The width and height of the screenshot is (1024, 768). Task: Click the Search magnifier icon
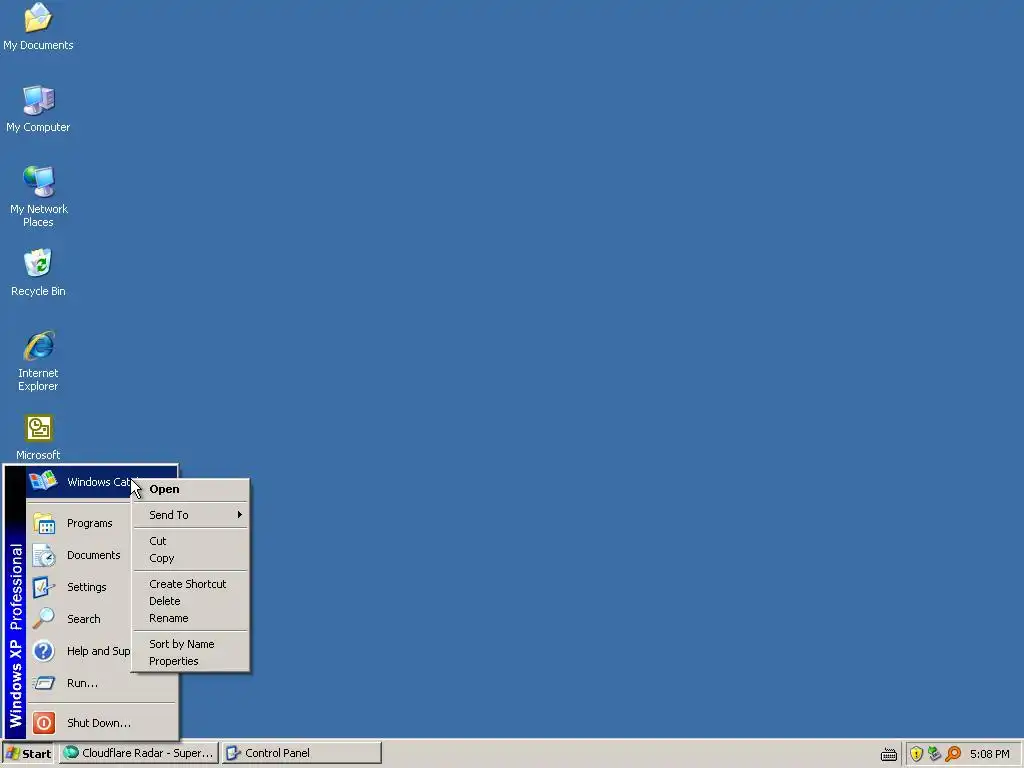pyautogui.click(x=44, y=618)
